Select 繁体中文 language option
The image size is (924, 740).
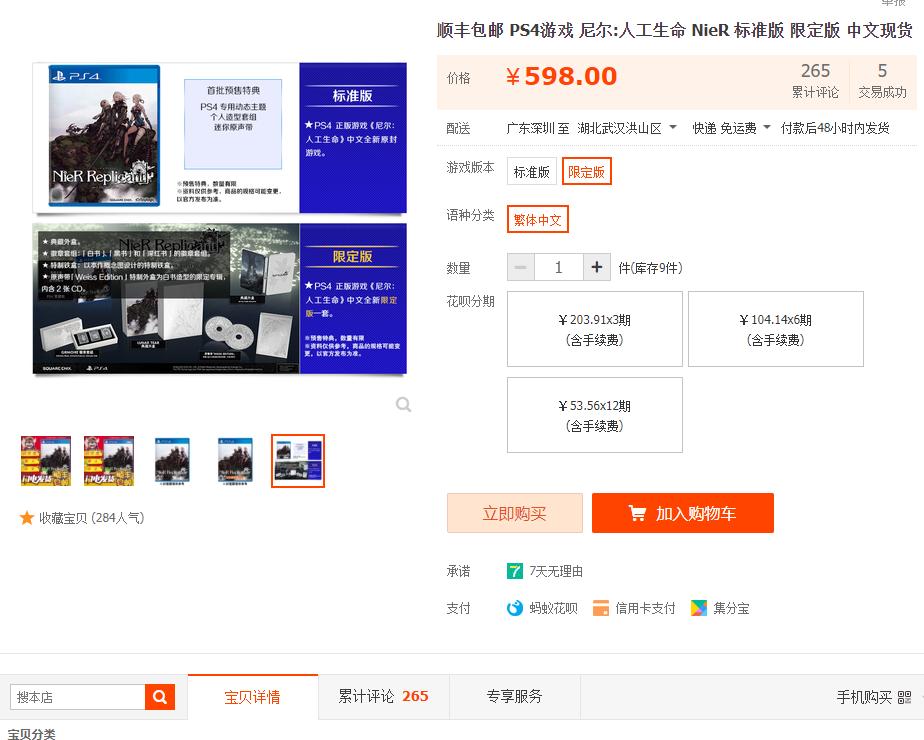tap(537, 218)
